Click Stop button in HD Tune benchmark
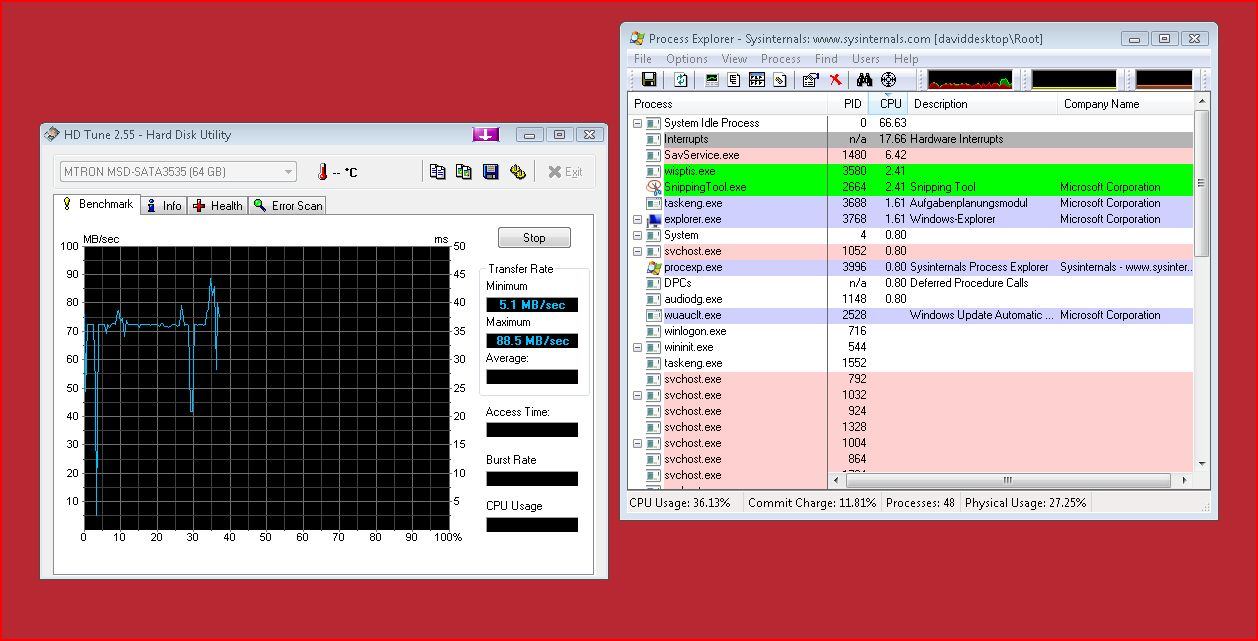Viewport: 1258px width, 641px height. pyautogui.click(x=534, y=238)
